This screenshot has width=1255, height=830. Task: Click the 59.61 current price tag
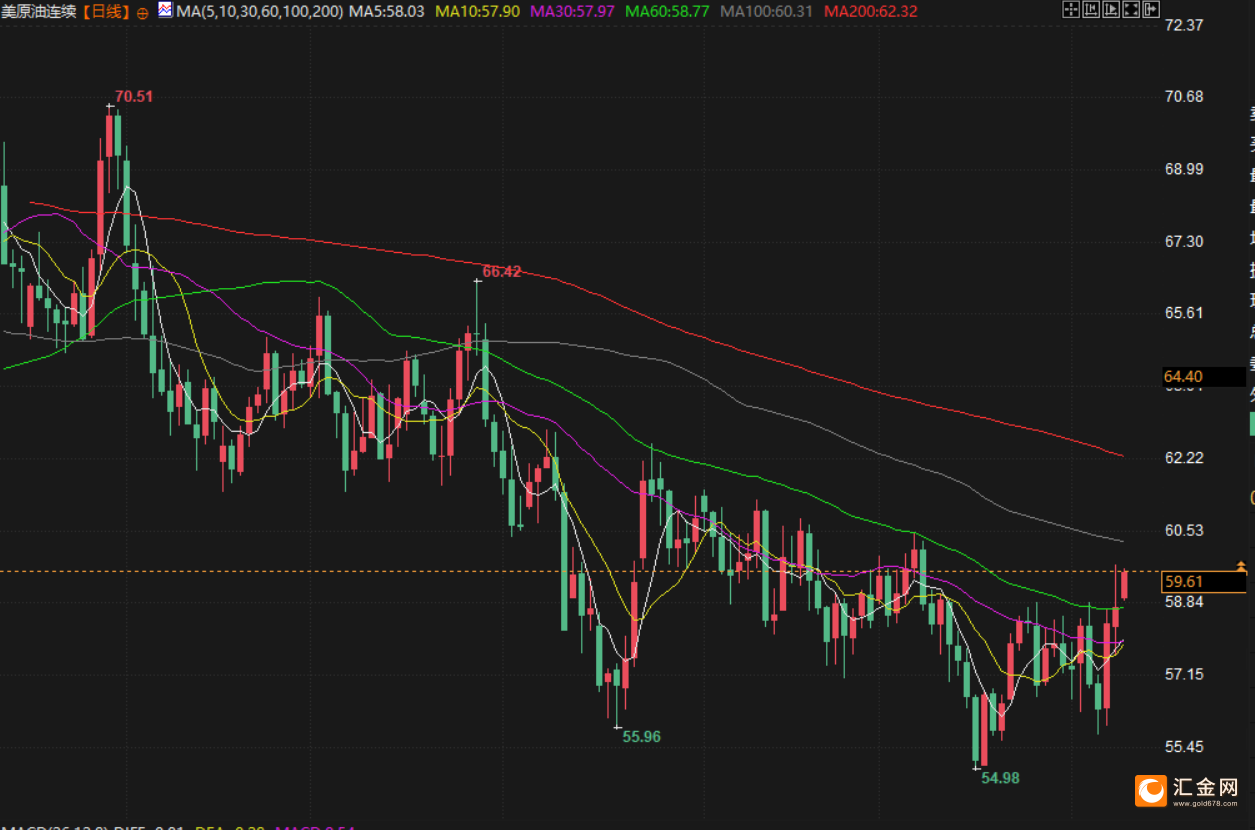[x=1204, y=581]
